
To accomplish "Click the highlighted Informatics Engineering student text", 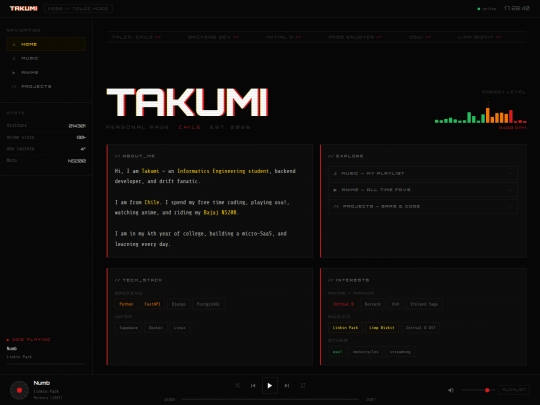I will point(223,171).
